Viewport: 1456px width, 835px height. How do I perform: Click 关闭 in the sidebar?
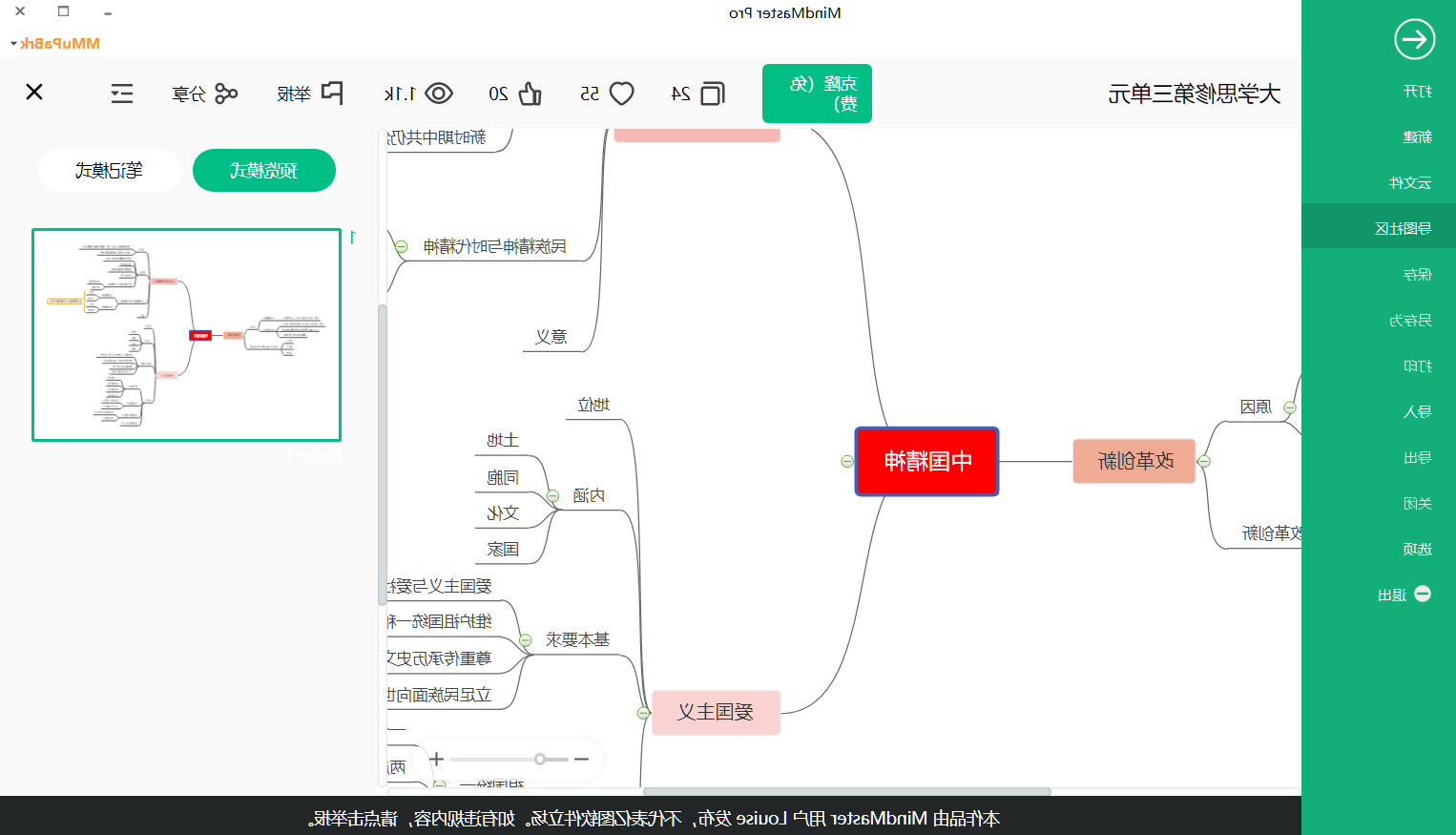[x=1417, y=504]
